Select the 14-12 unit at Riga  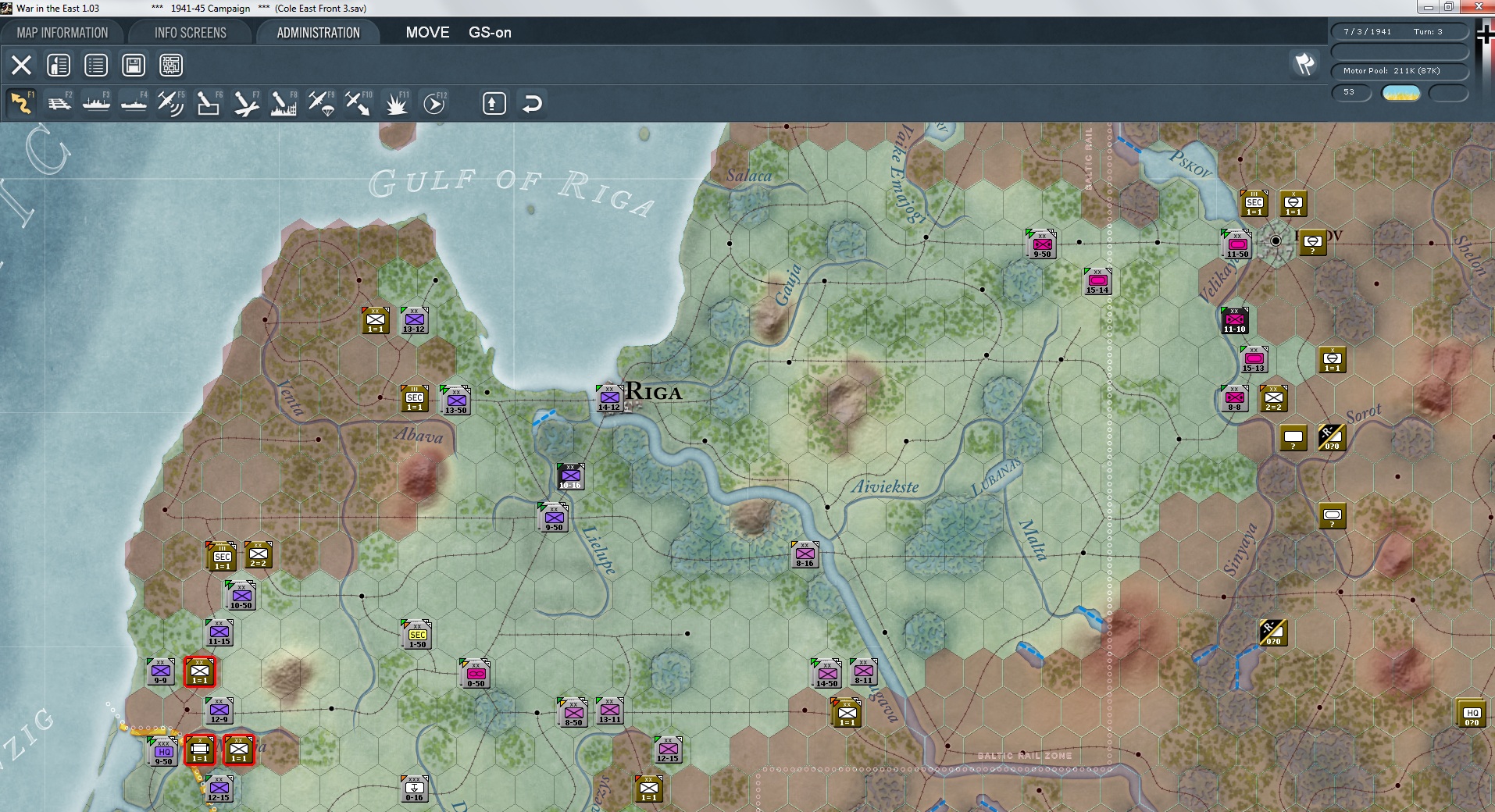pos(609,398)
